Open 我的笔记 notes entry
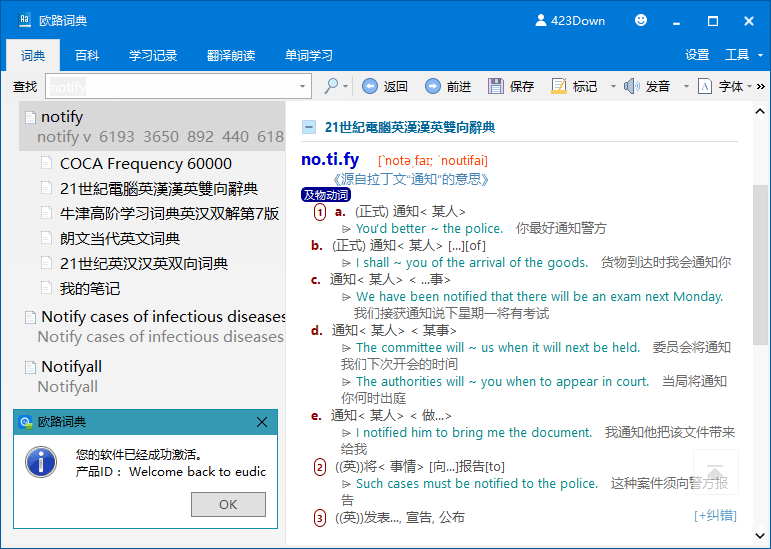 click(x=89, y=289)
